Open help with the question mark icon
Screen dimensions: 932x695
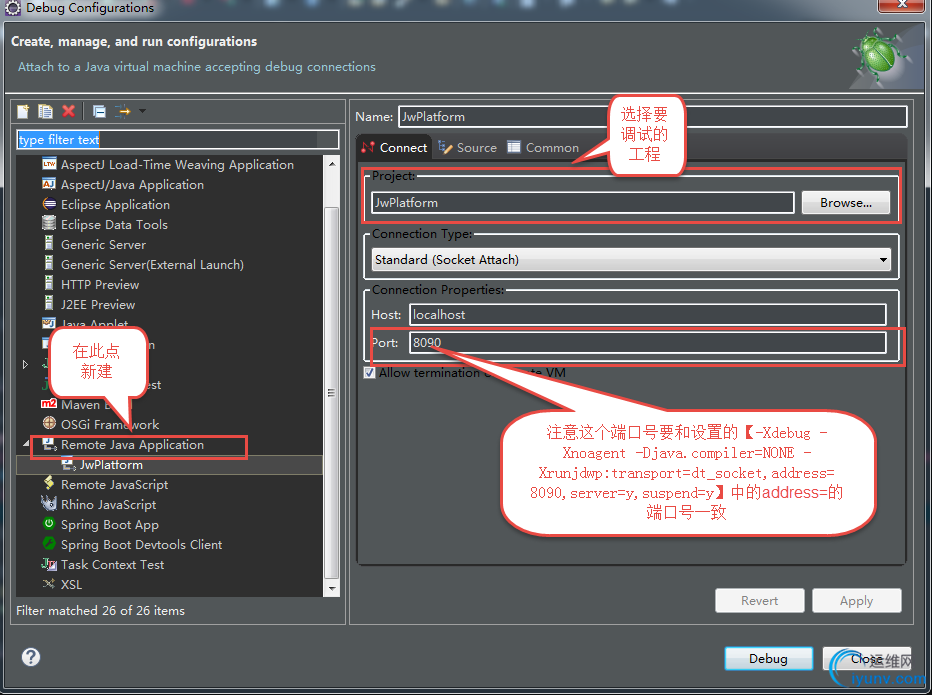tap(31, 657)
